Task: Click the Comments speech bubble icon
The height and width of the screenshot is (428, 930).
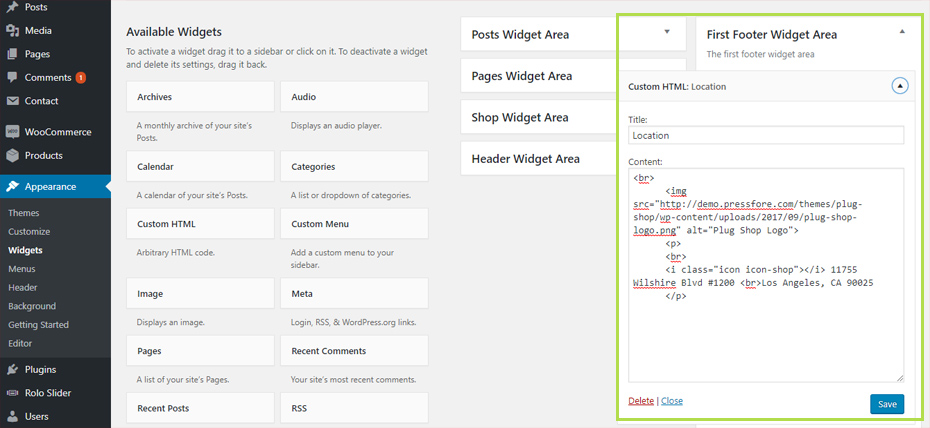Action: tap(12, 78)
